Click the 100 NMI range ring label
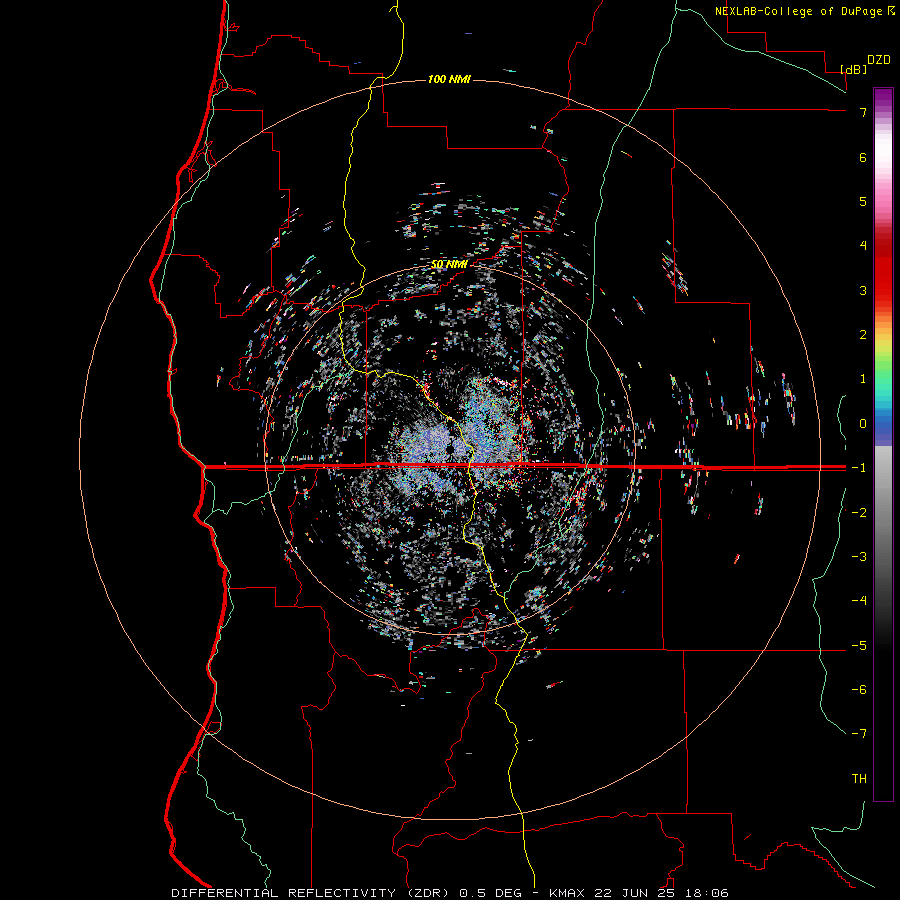The width and height of the screenshot is (900, 900). click(x=449, y=79)
